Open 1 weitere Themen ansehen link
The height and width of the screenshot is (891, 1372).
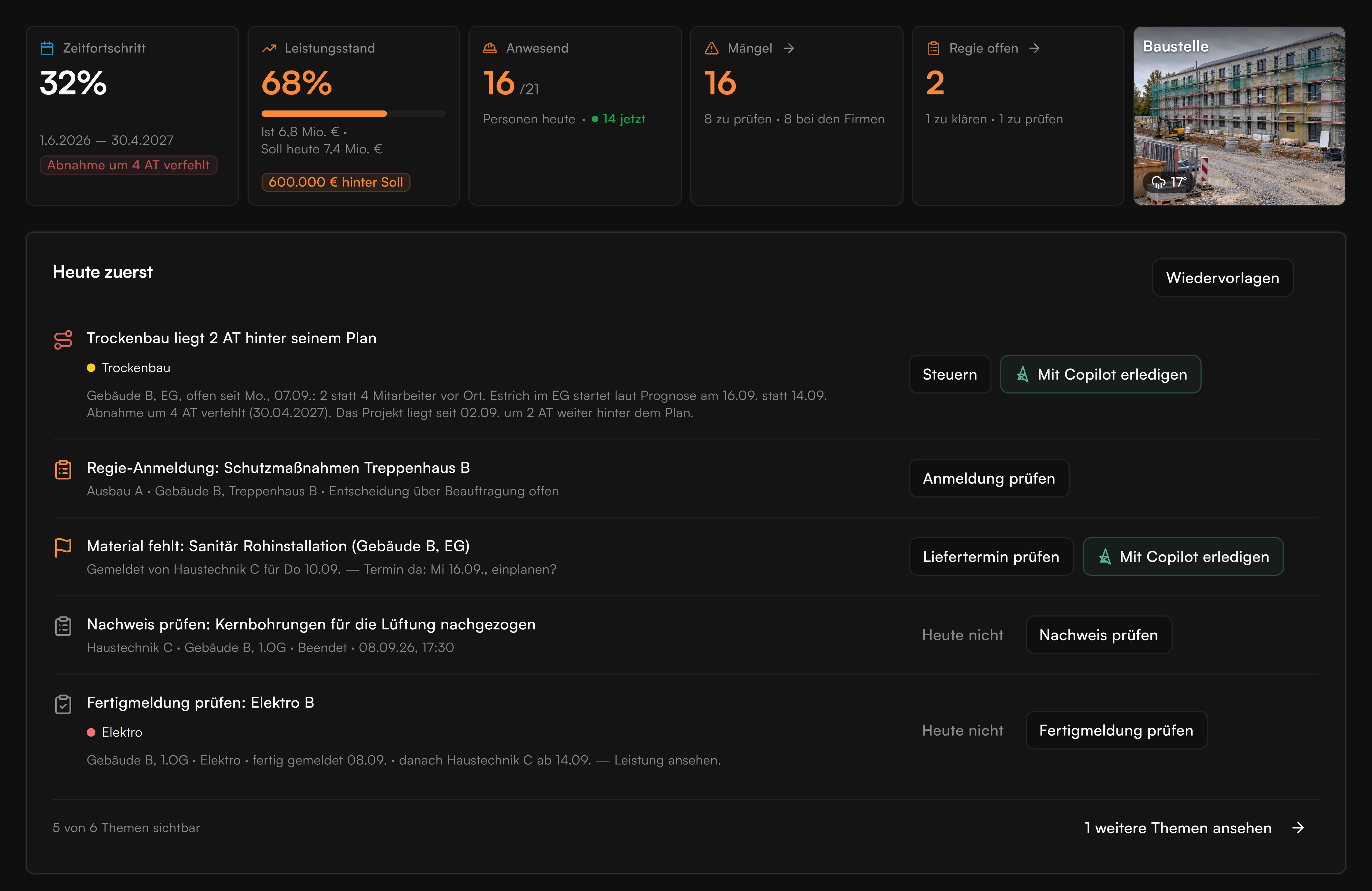coord(1178,828)
